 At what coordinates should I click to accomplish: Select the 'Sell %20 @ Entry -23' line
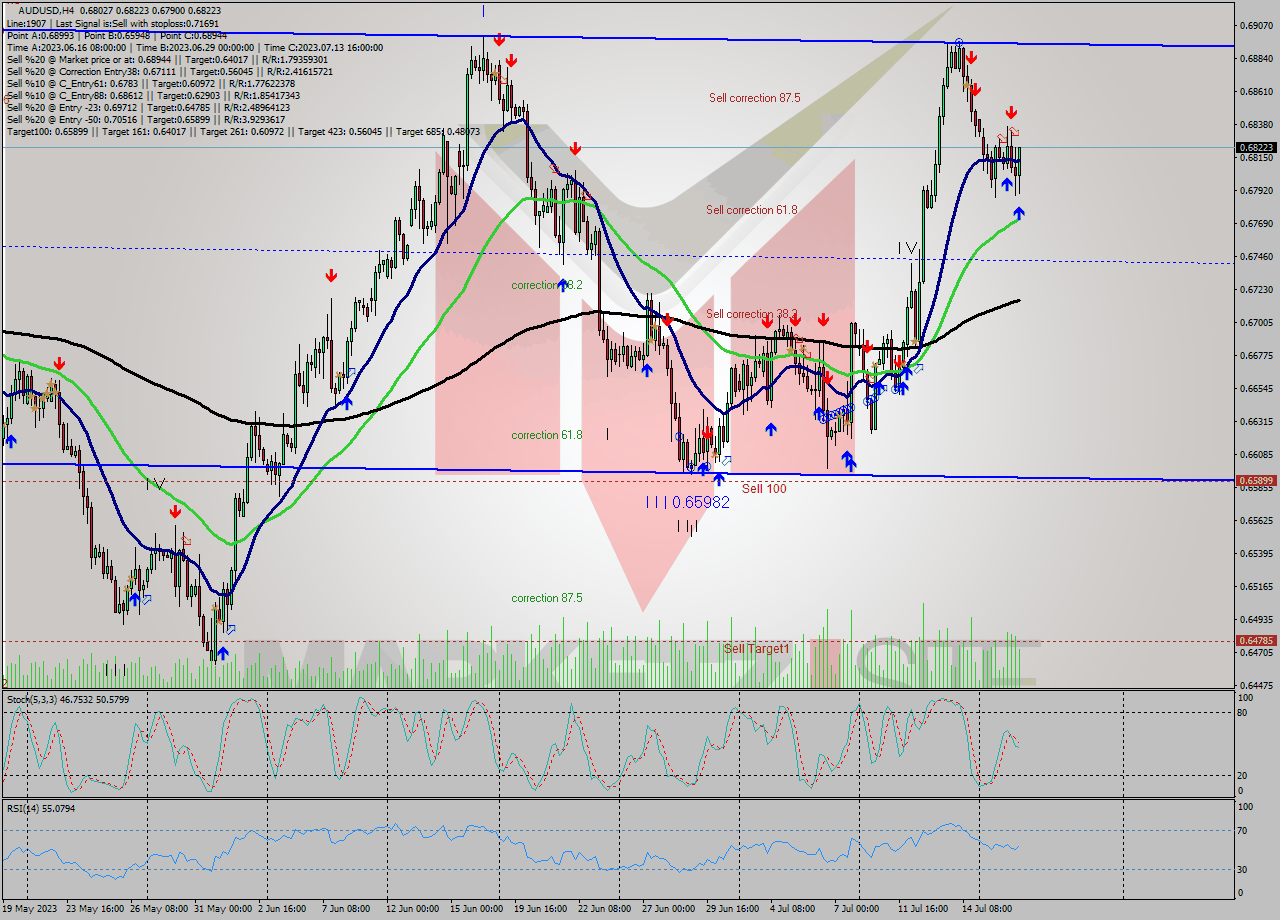pyautogui.click(x=148, y=107)
